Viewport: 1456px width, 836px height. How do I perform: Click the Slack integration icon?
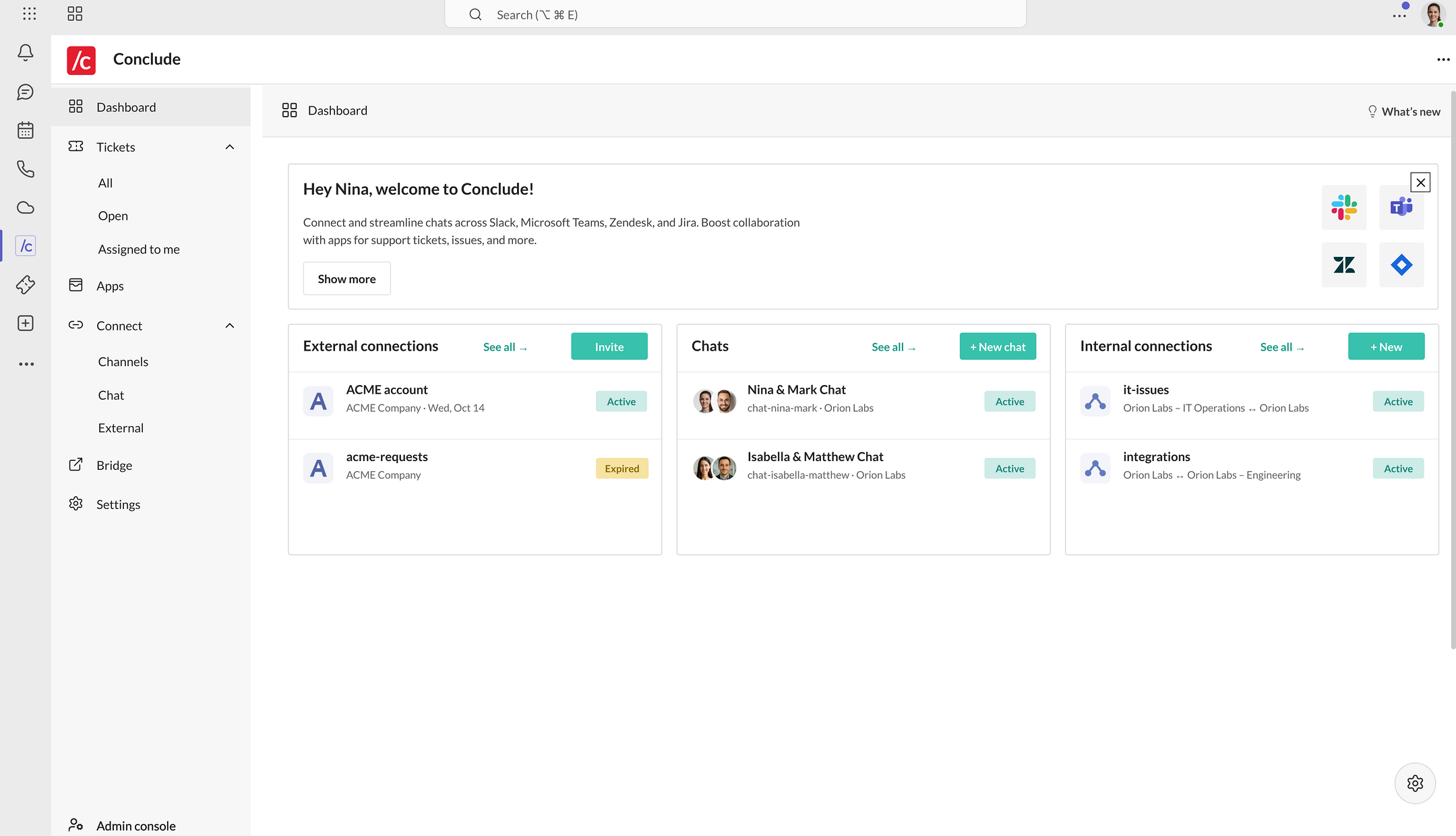[1344, 208]
